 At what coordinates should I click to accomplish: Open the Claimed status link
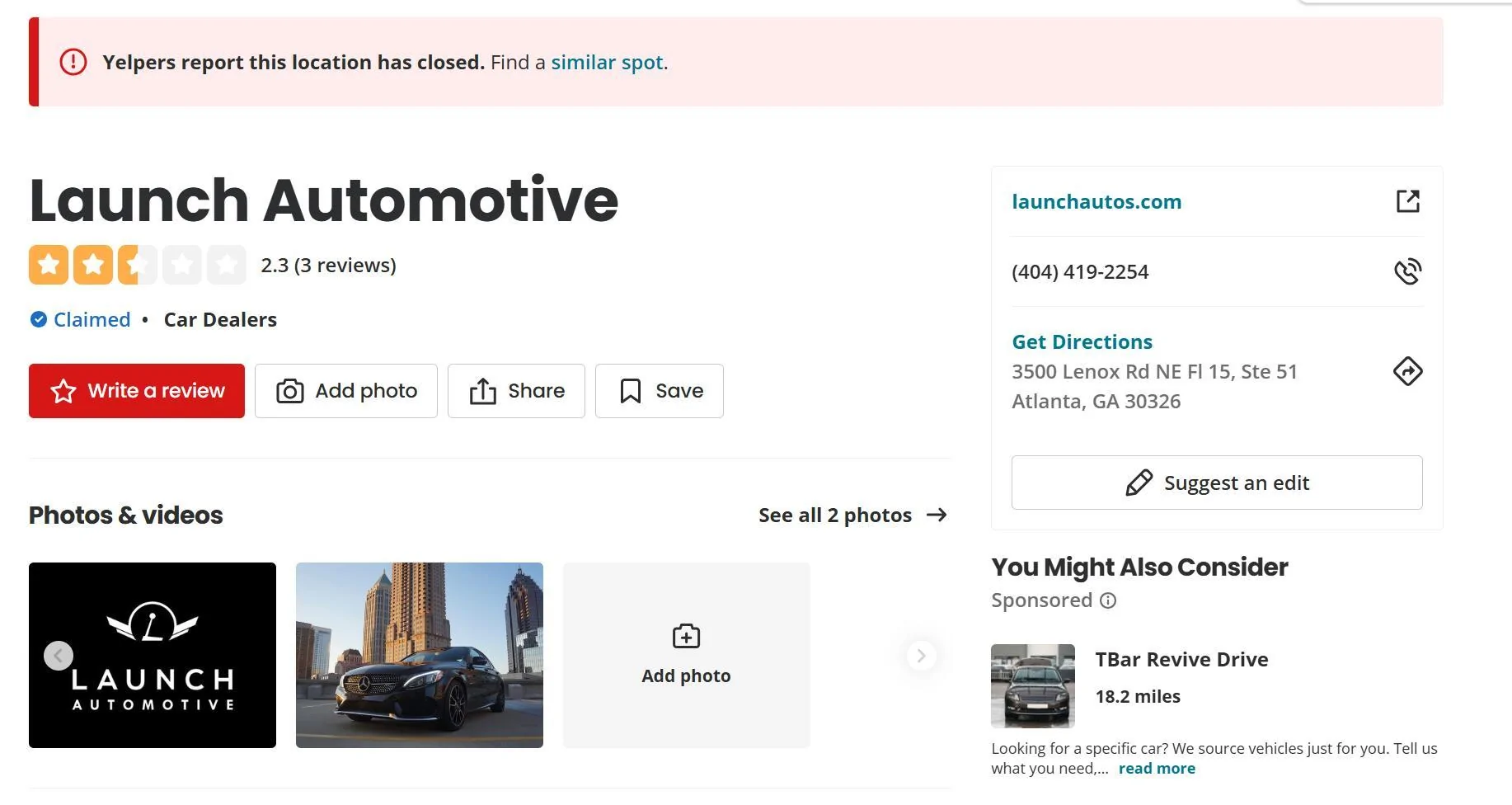[92, 319]
